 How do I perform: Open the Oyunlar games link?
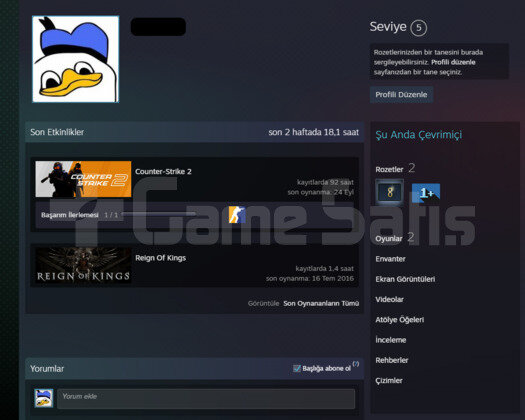[x=389, y=238]
